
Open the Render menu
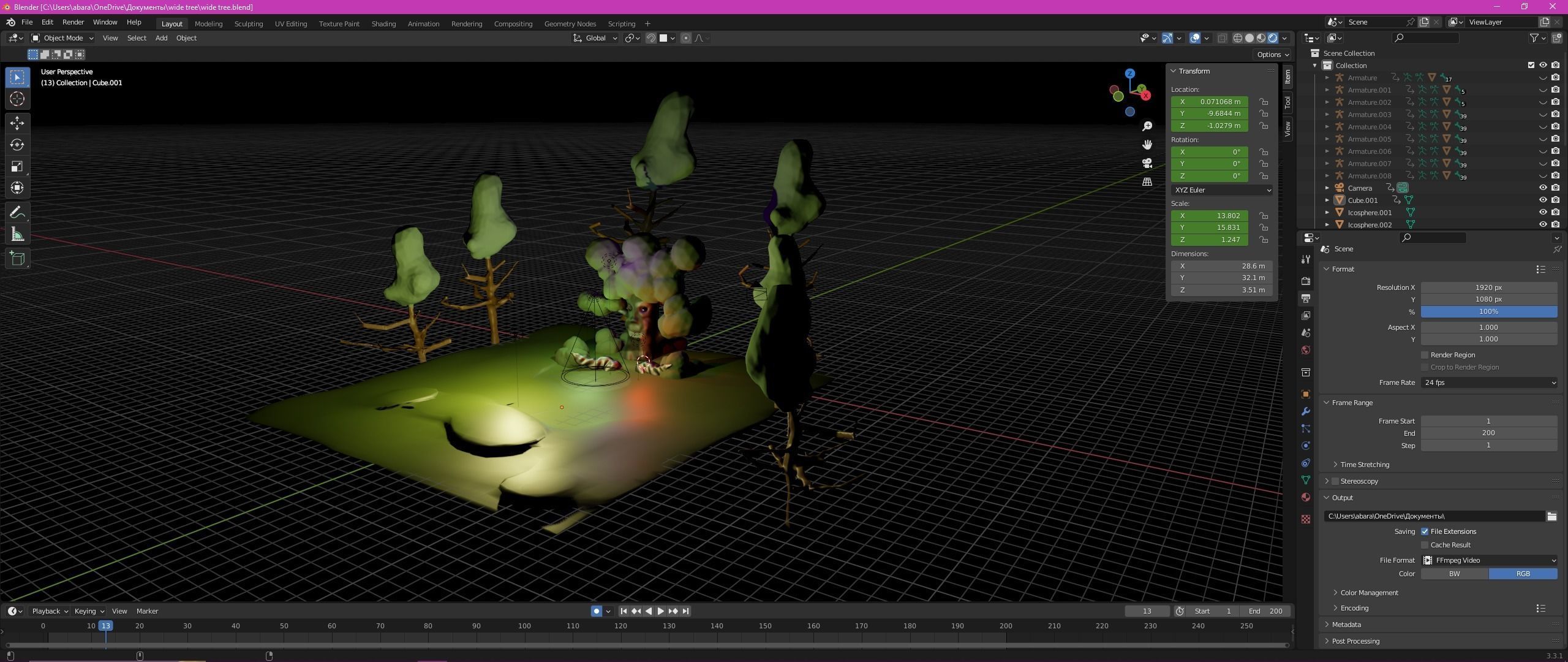[73, 22]
